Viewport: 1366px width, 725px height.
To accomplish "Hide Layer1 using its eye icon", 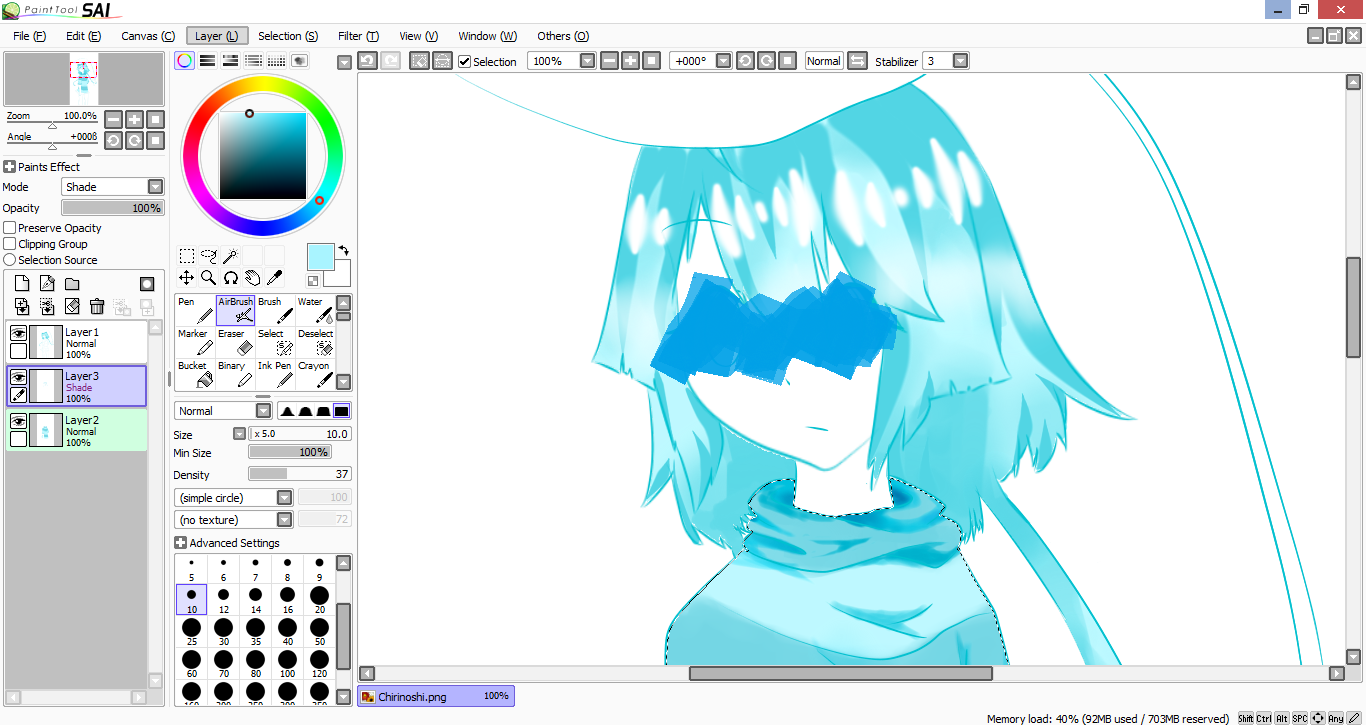I will click(x=18, y=334).
